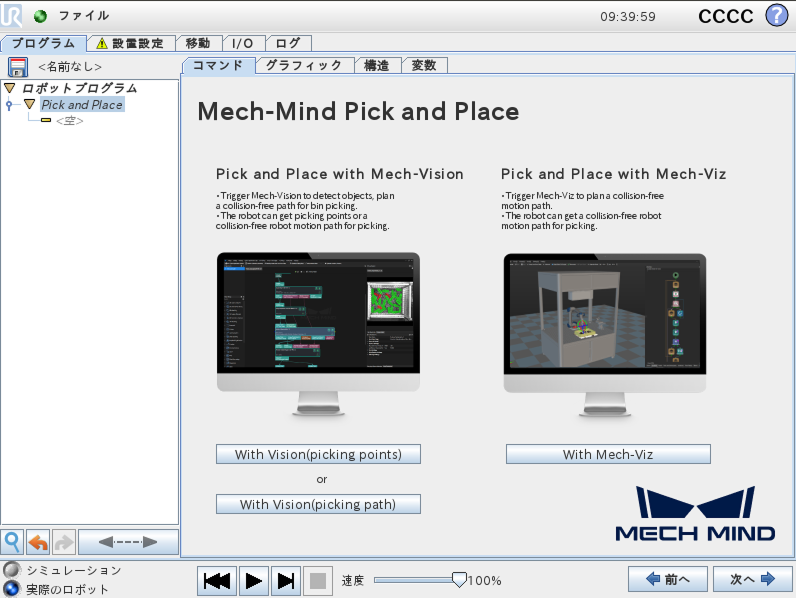
Task: Click the orange undo arrow icon
Action: [38, 542]
